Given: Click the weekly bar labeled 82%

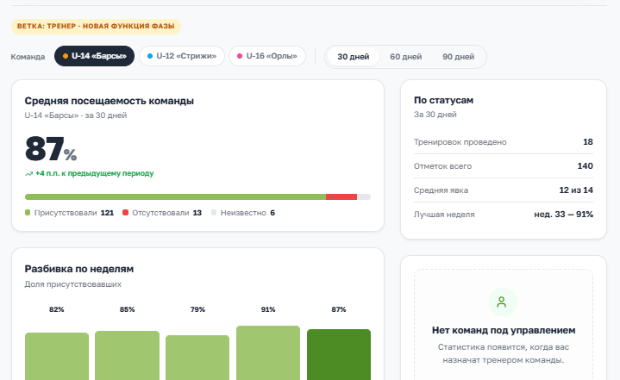Looking at the screenshot, I should [x=57, y=356].
